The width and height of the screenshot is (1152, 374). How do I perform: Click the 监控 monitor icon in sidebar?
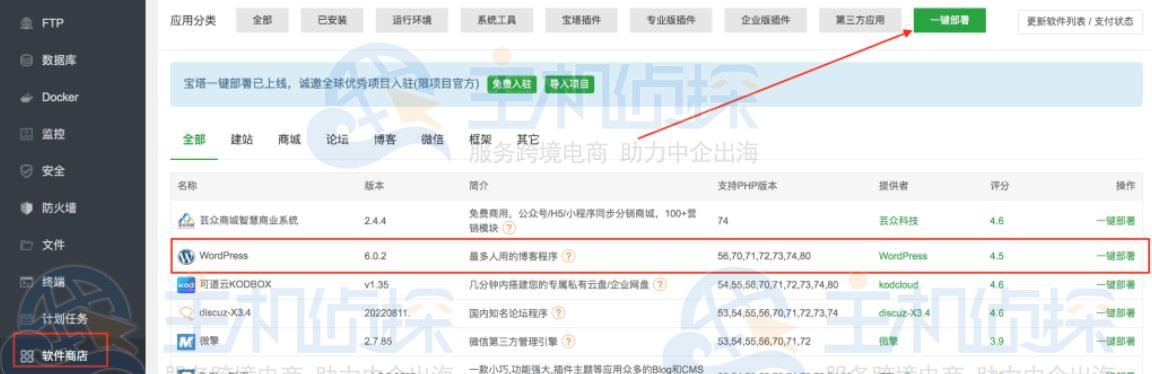[x=26, y=134]
